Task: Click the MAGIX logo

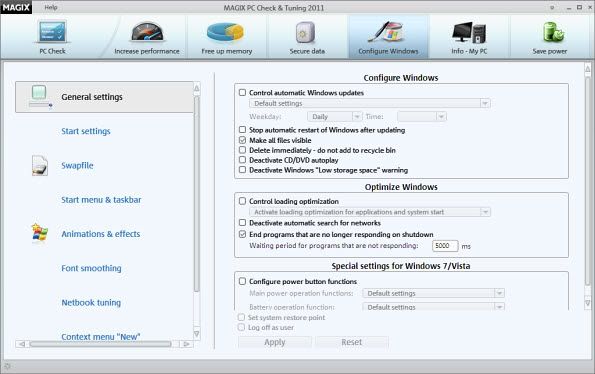Action: tap(16, 7)
